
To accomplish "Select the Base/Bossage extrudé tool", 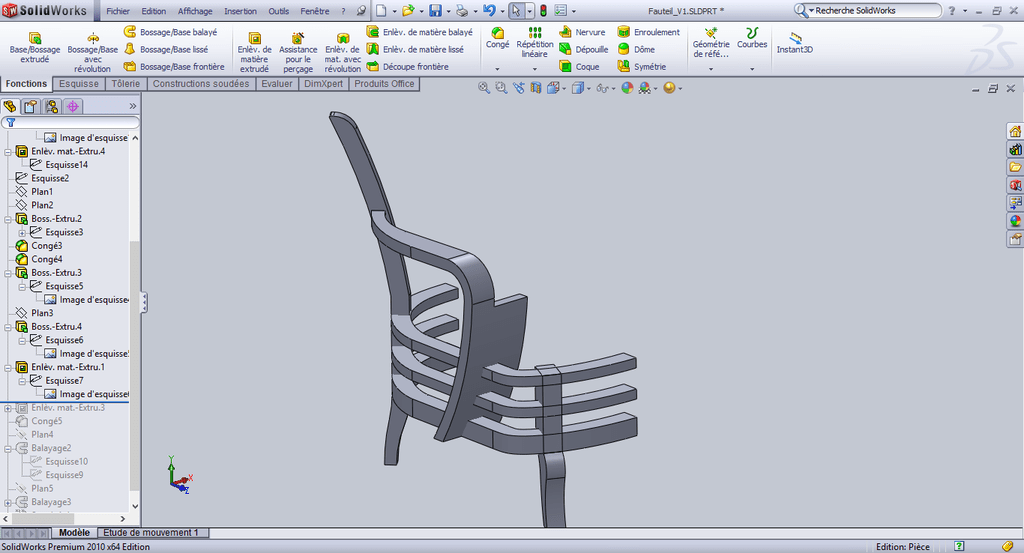I will pyautogui.click(x=33, y=47).
